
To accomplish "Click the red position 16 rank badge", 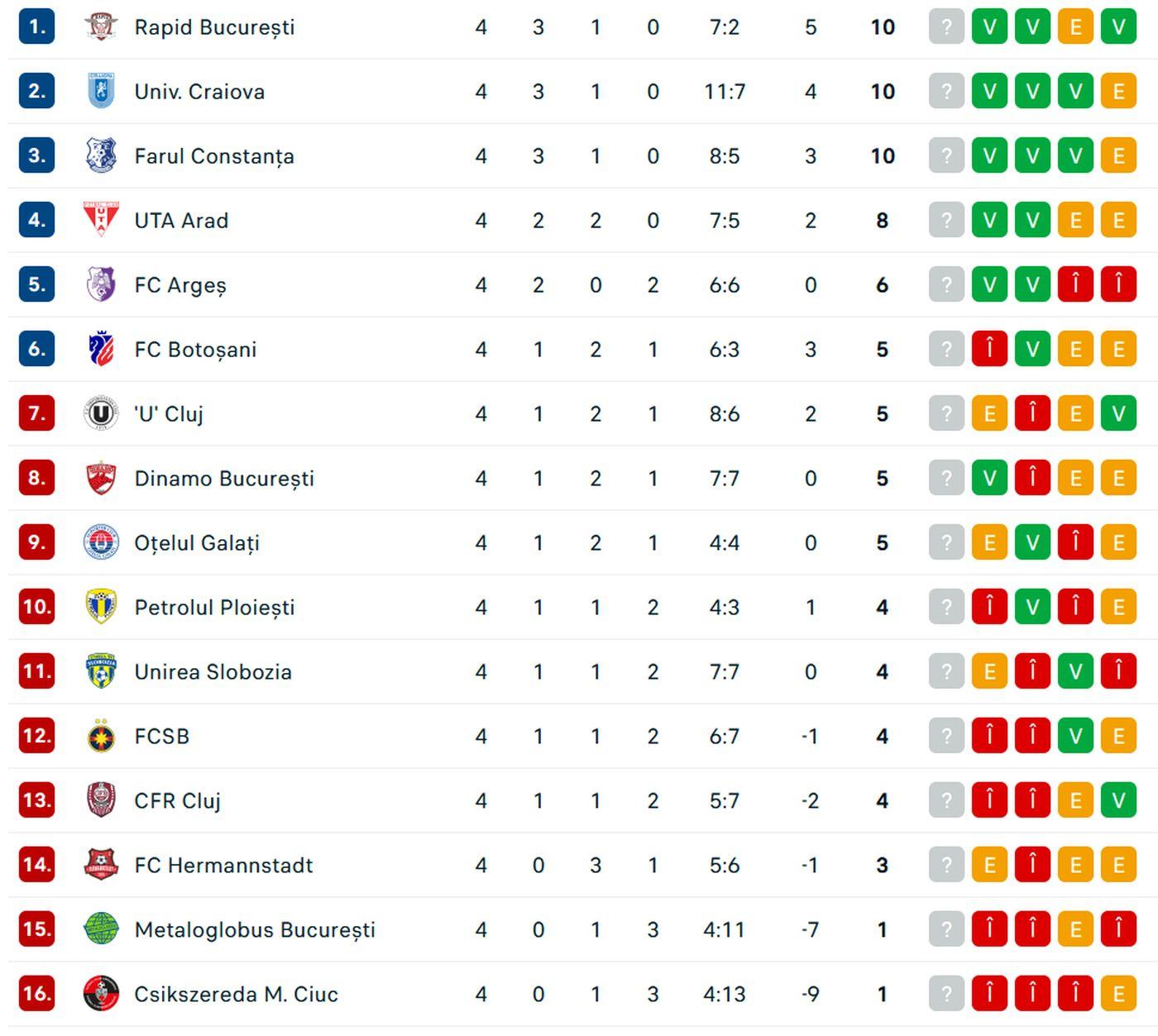I will (x=36, y=994).
